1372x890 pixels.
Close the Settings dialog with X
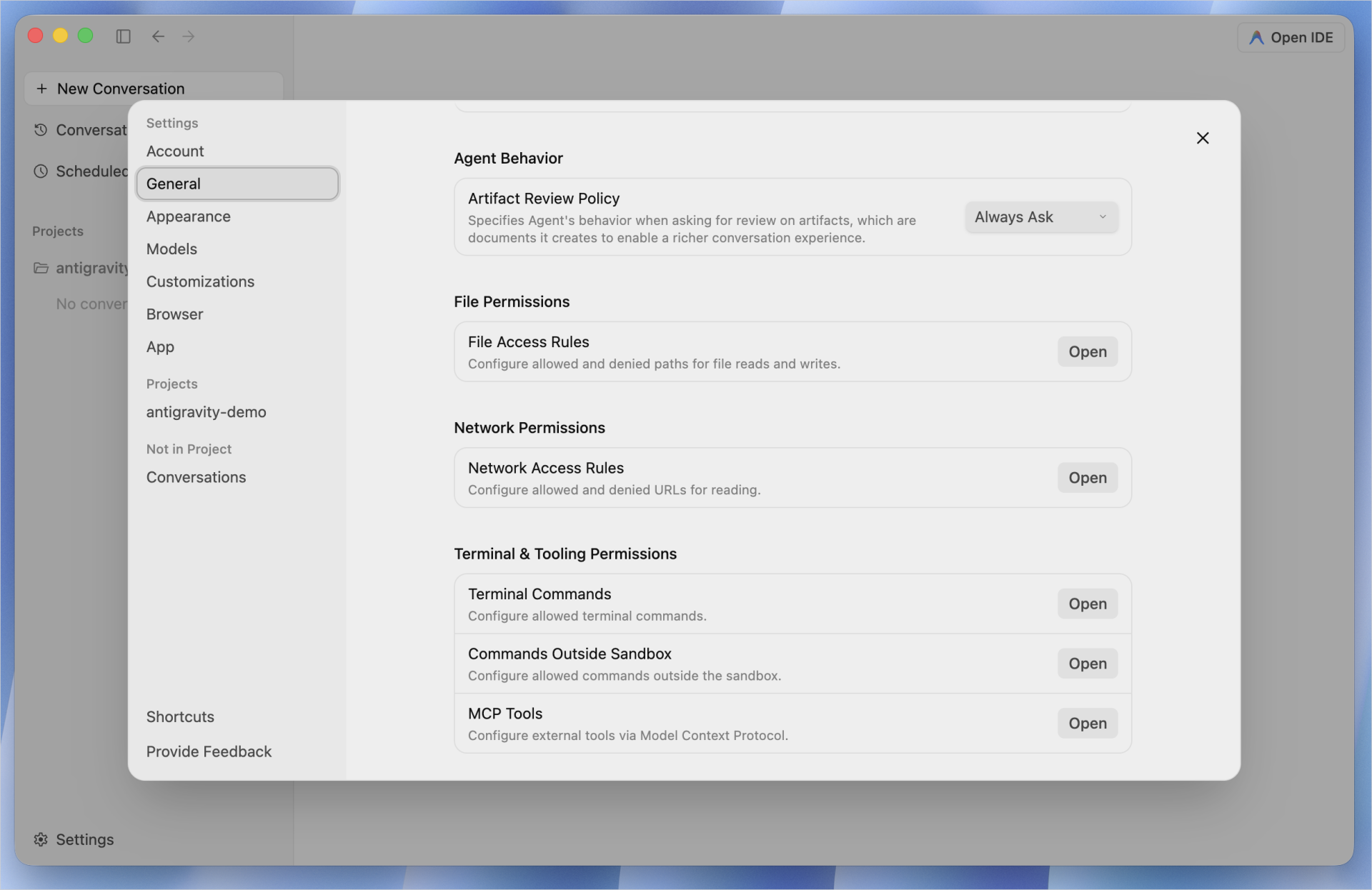[x=1203, y=138]
